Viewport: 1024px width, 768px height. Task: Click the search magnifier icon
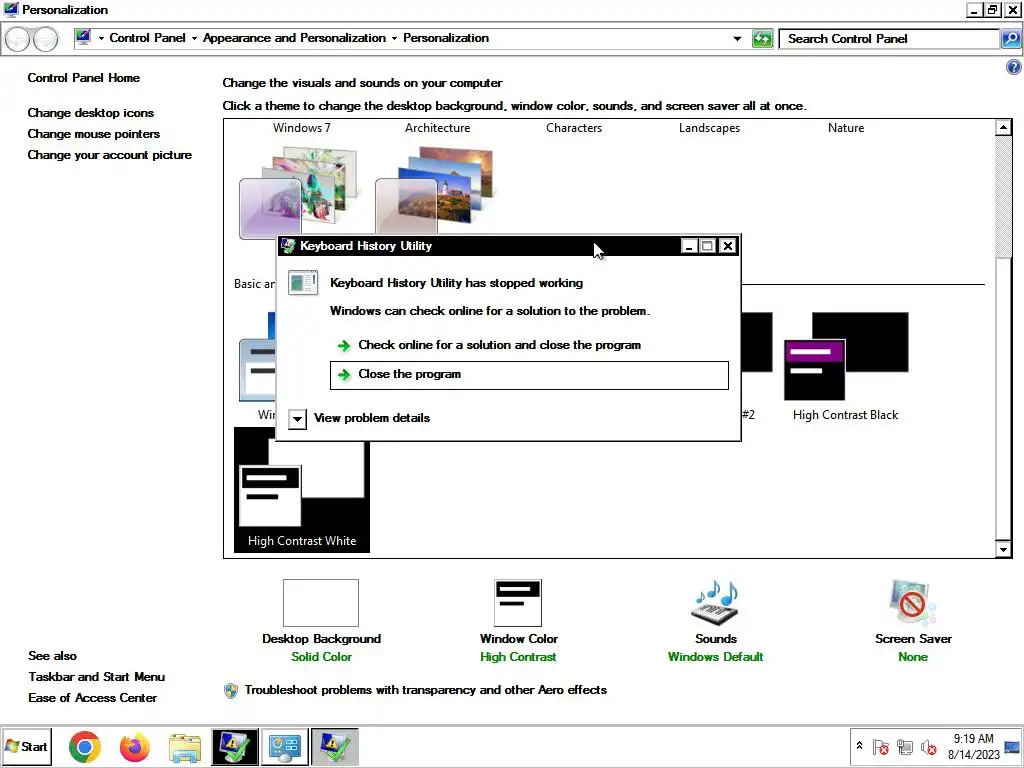pyautogui.click(x=1010, y=39)
